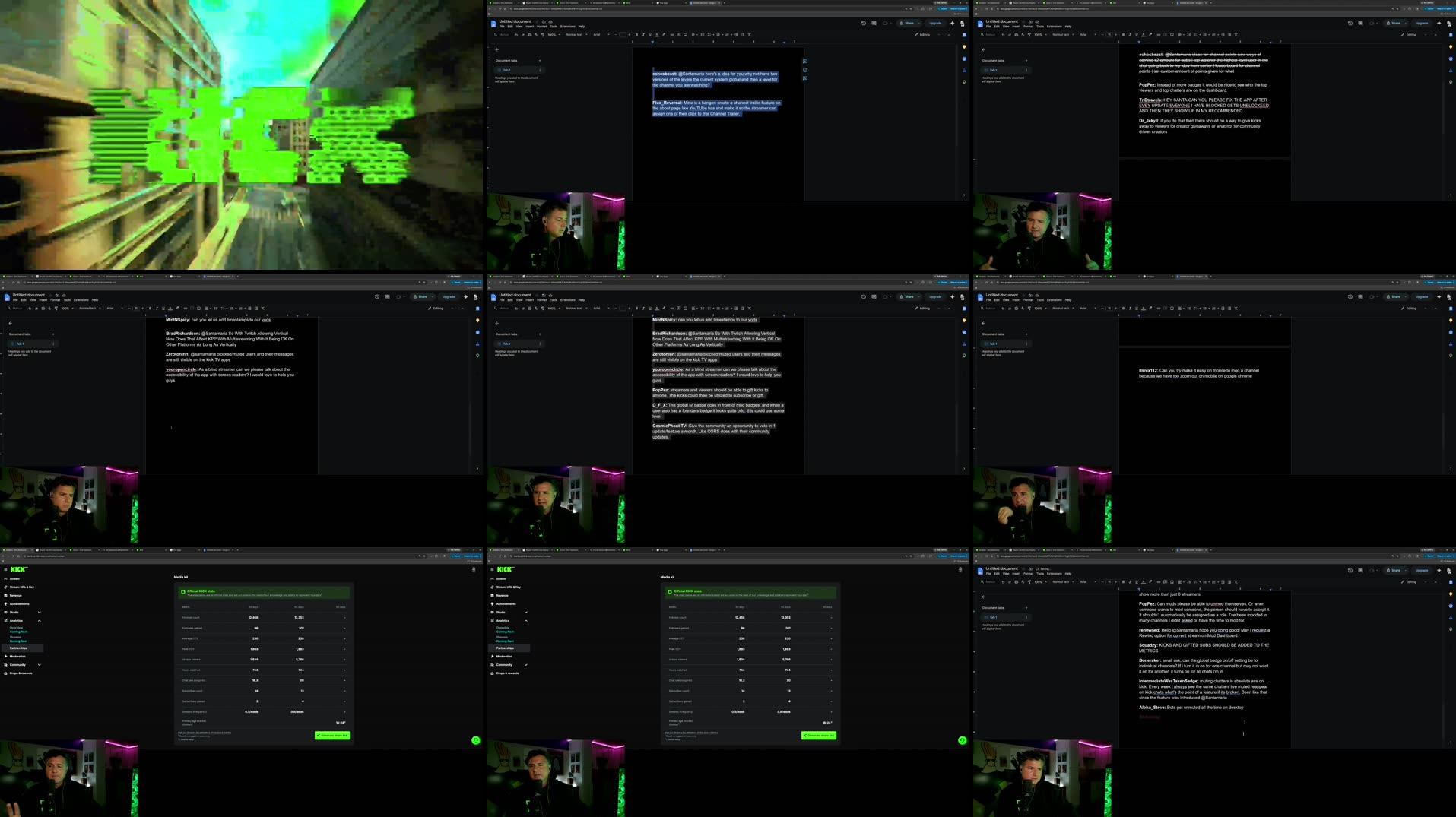
Task: Click emoji reaction margin icon in Flux_Reversal frame
Action: click(805, 70)
